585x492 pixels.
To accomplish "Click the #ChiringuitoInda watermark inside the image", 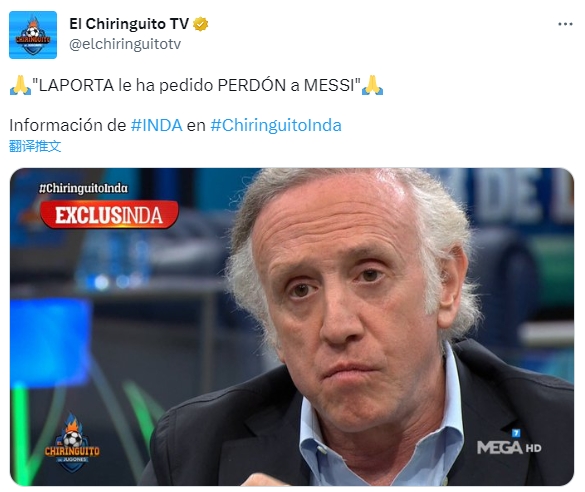I will click(83, 188).
